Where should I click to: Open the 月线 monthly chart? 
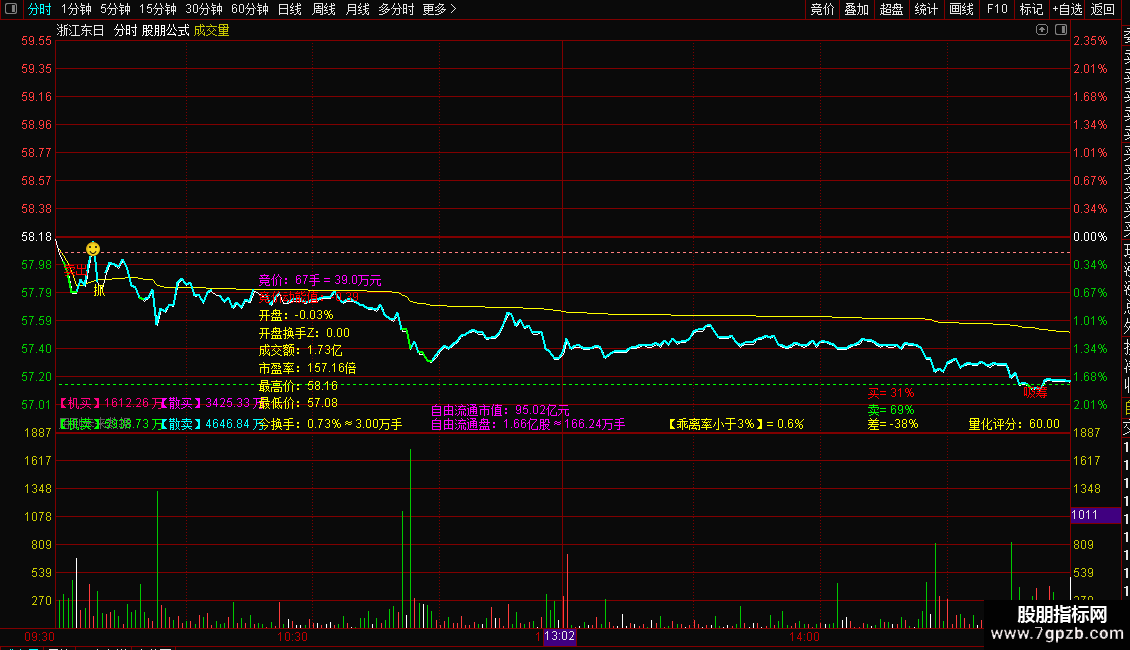tap(357, 9)
